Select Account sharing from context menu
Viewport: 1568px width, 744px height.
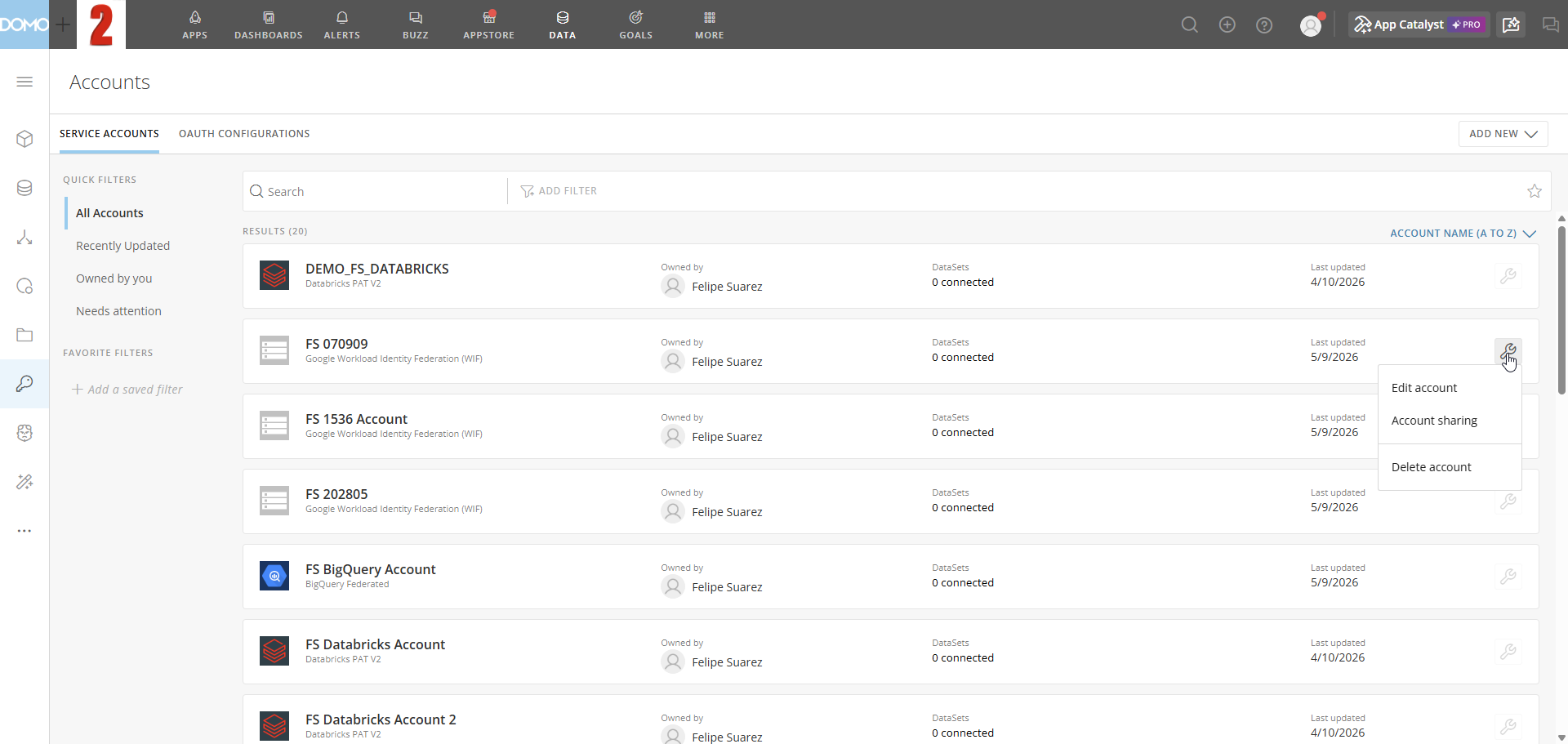coord(1434,421)
